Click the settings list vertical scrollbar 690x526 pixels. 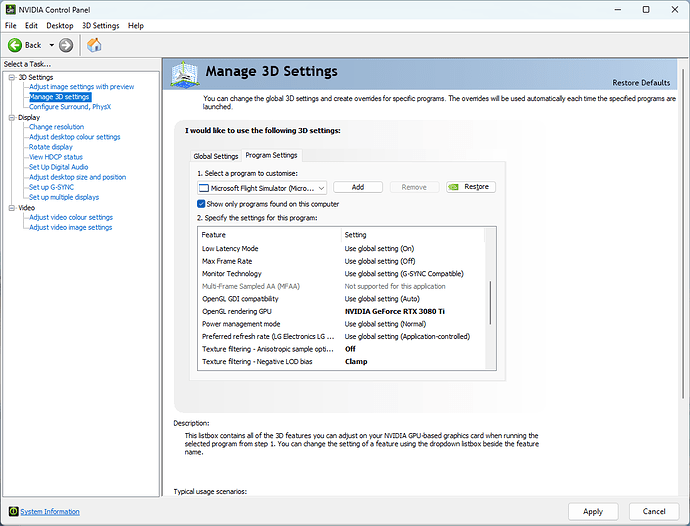pos(490,300)
